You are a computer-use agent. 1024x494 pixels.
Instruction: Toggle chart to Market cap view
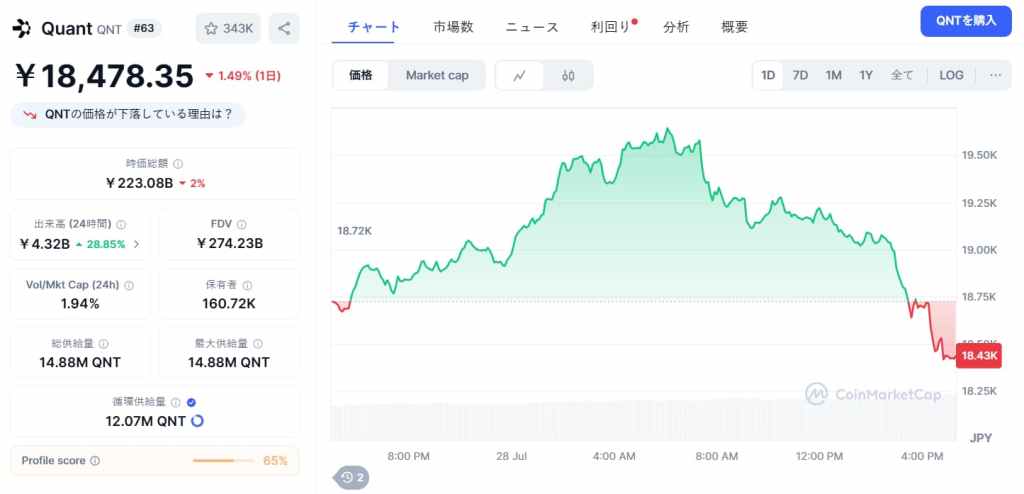click(x=437, y=75)
